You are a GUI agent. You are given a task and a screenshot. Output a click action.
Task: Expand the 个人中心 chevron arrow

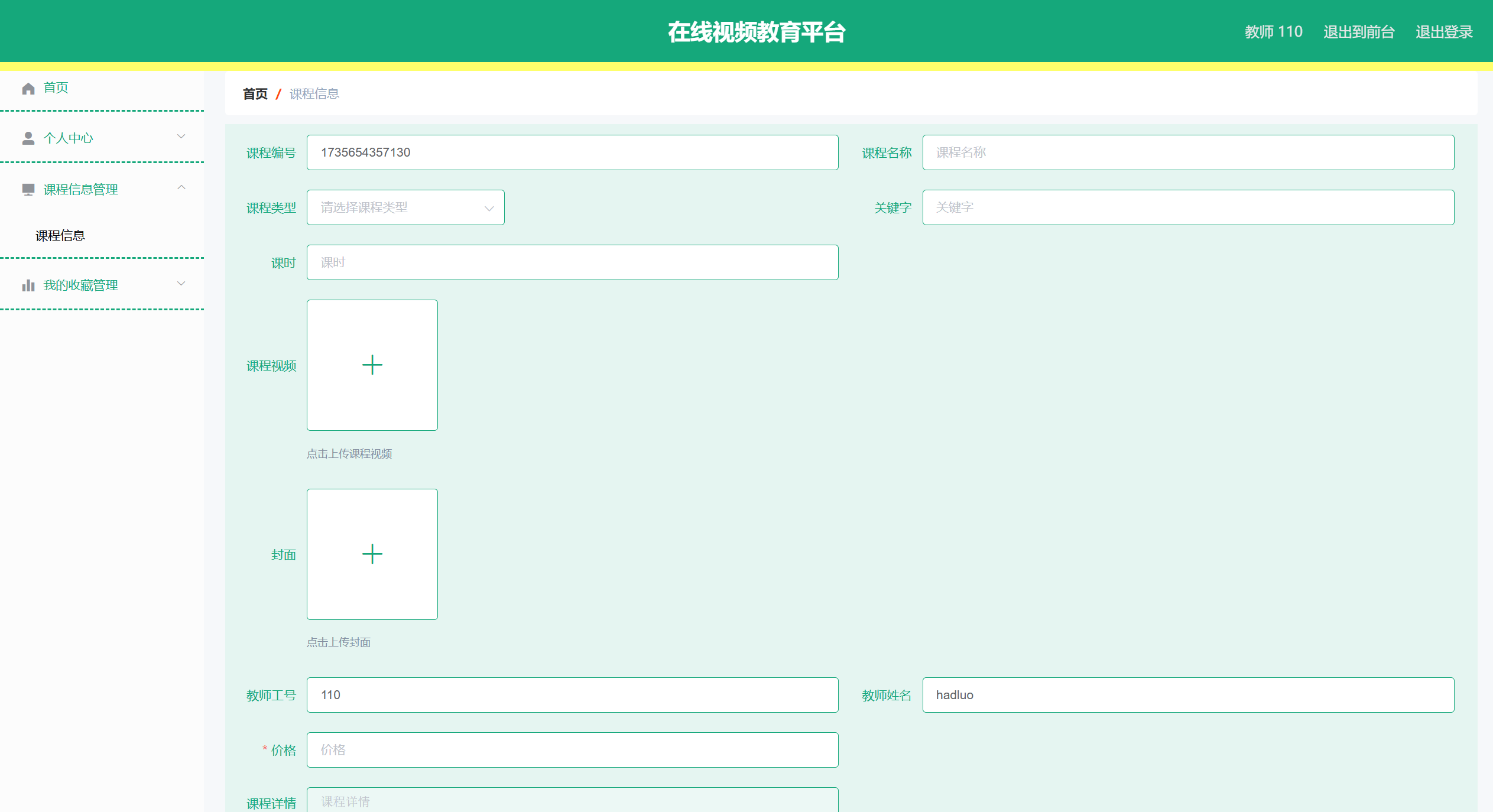click(181, 137)
